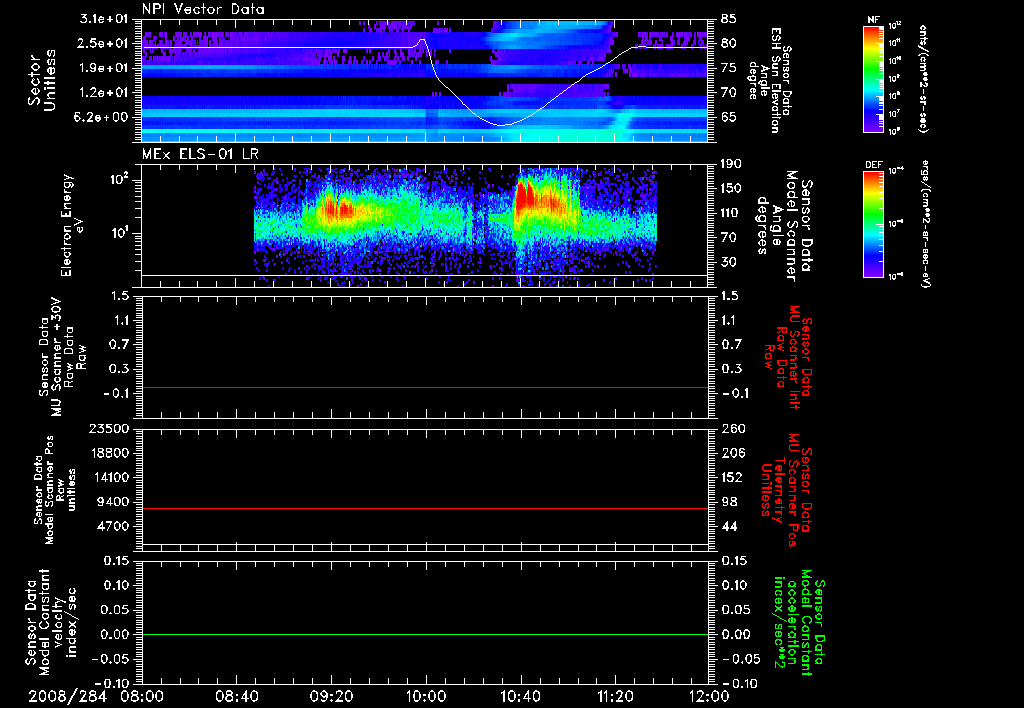Click the "4700" scanner position tick label
This screenshot has height=708, width=1024.
point(112,526)
